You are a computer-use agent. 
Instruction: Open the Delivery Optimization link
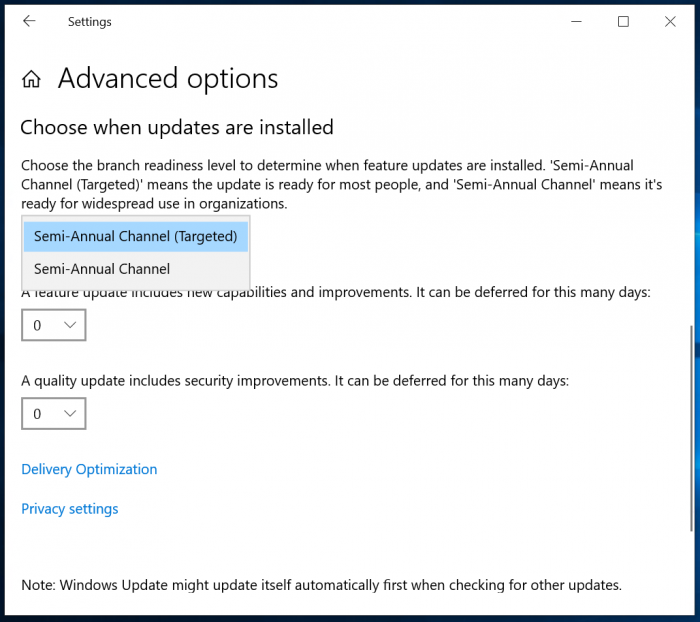[x=89, y=469]
